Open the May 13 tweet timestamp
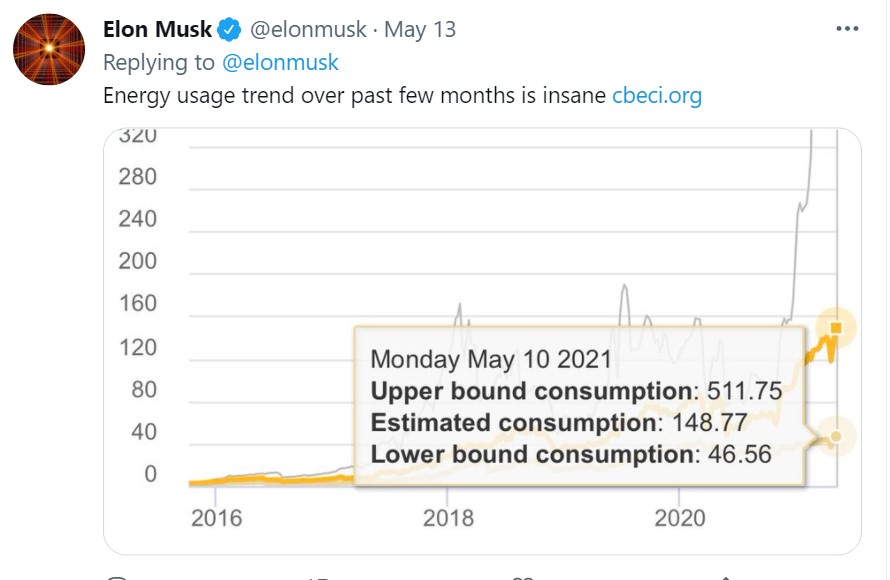Screen dimensions: 890x580 click(x=420, y=30)
